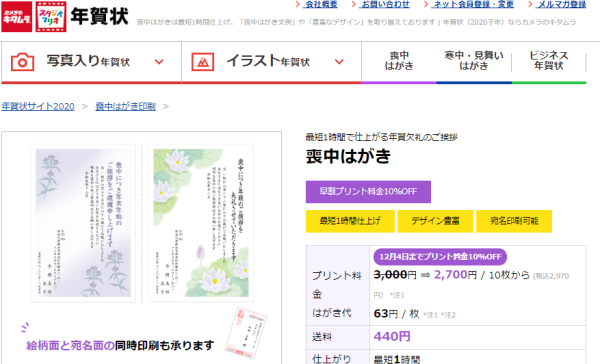The width and height of the screenshot is (600, 364).
Task: Click the picture icon beside イラスト年賀状
Action: (203, 62)
